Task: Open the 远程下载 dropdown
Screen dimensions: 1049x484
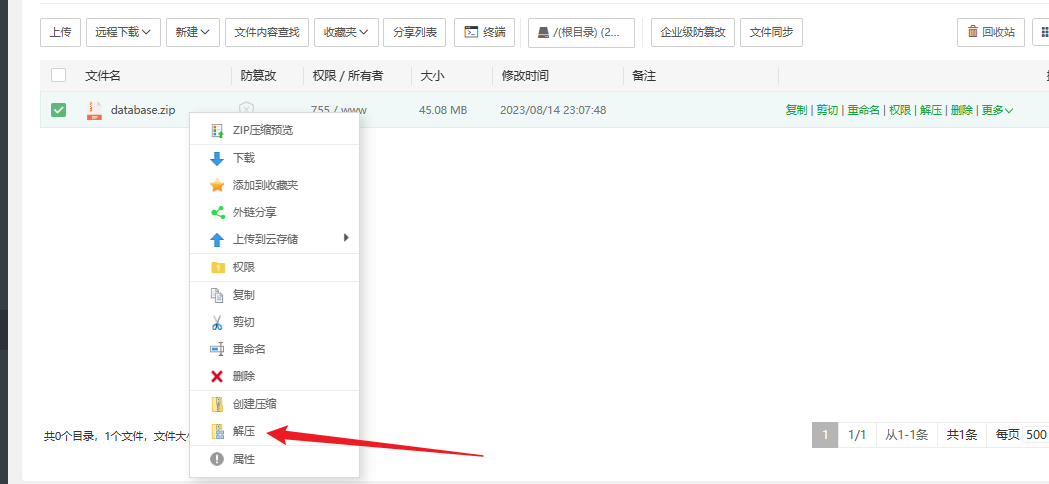Action: [x=124, y=32]
